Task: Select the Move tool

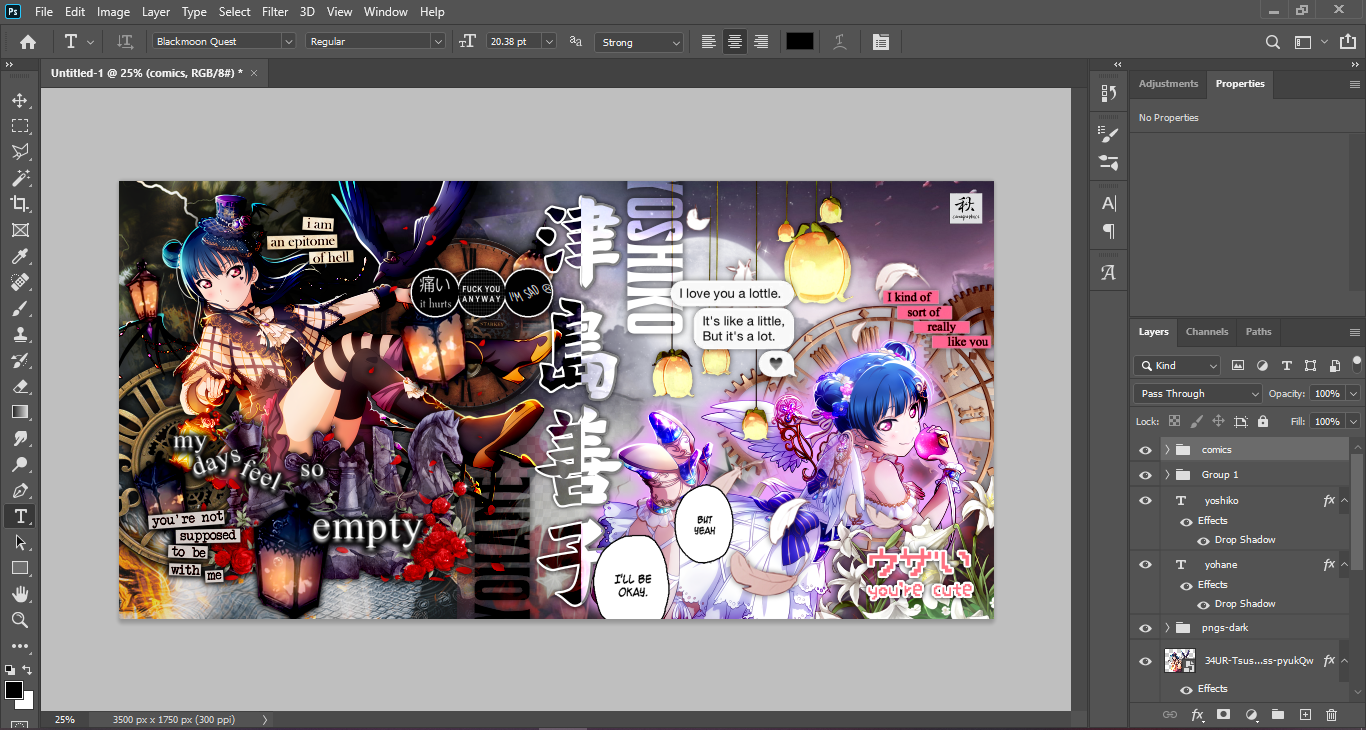Action: 19,100
